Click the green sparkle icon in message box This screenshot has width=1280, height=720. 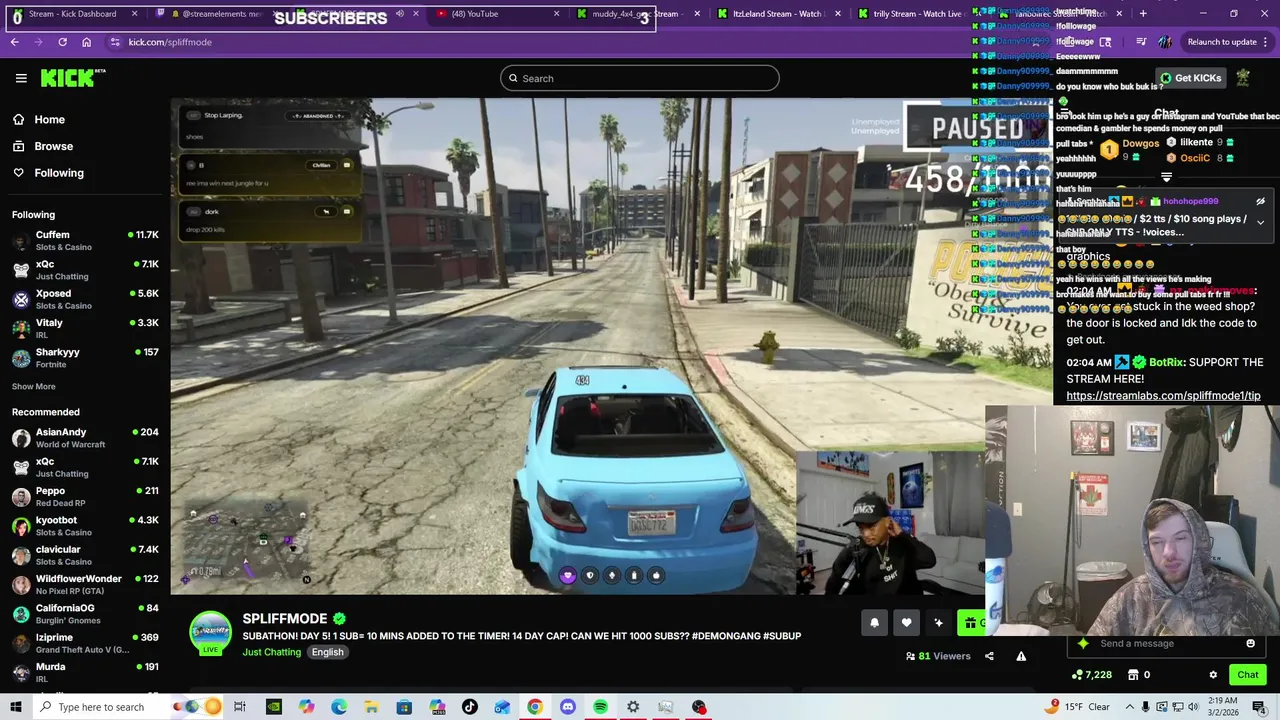[1083, 643]
